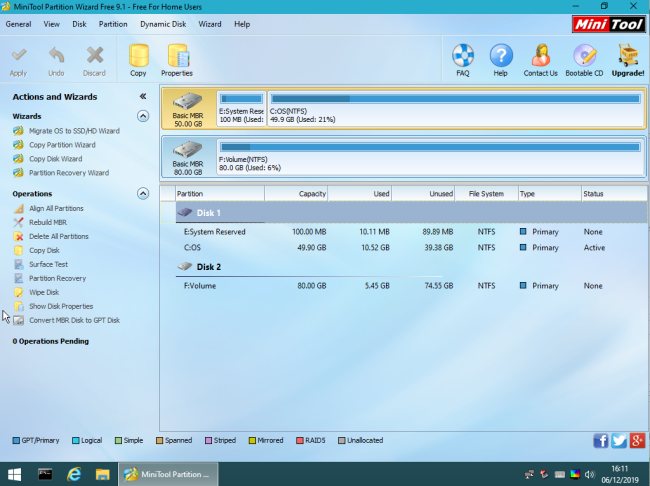Click the Logical legend color box
650x486 pixels.
click(75, 440)
